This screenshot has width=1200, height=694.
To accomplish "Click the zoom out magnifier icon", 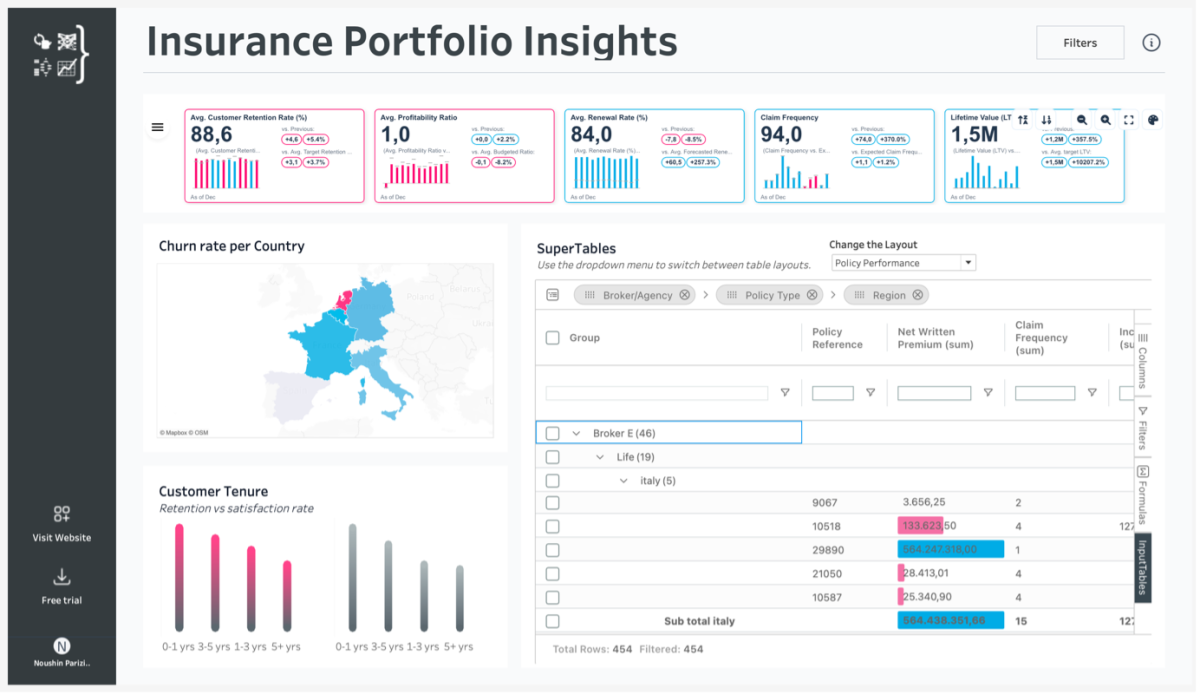I will [x=1081, y=120].
